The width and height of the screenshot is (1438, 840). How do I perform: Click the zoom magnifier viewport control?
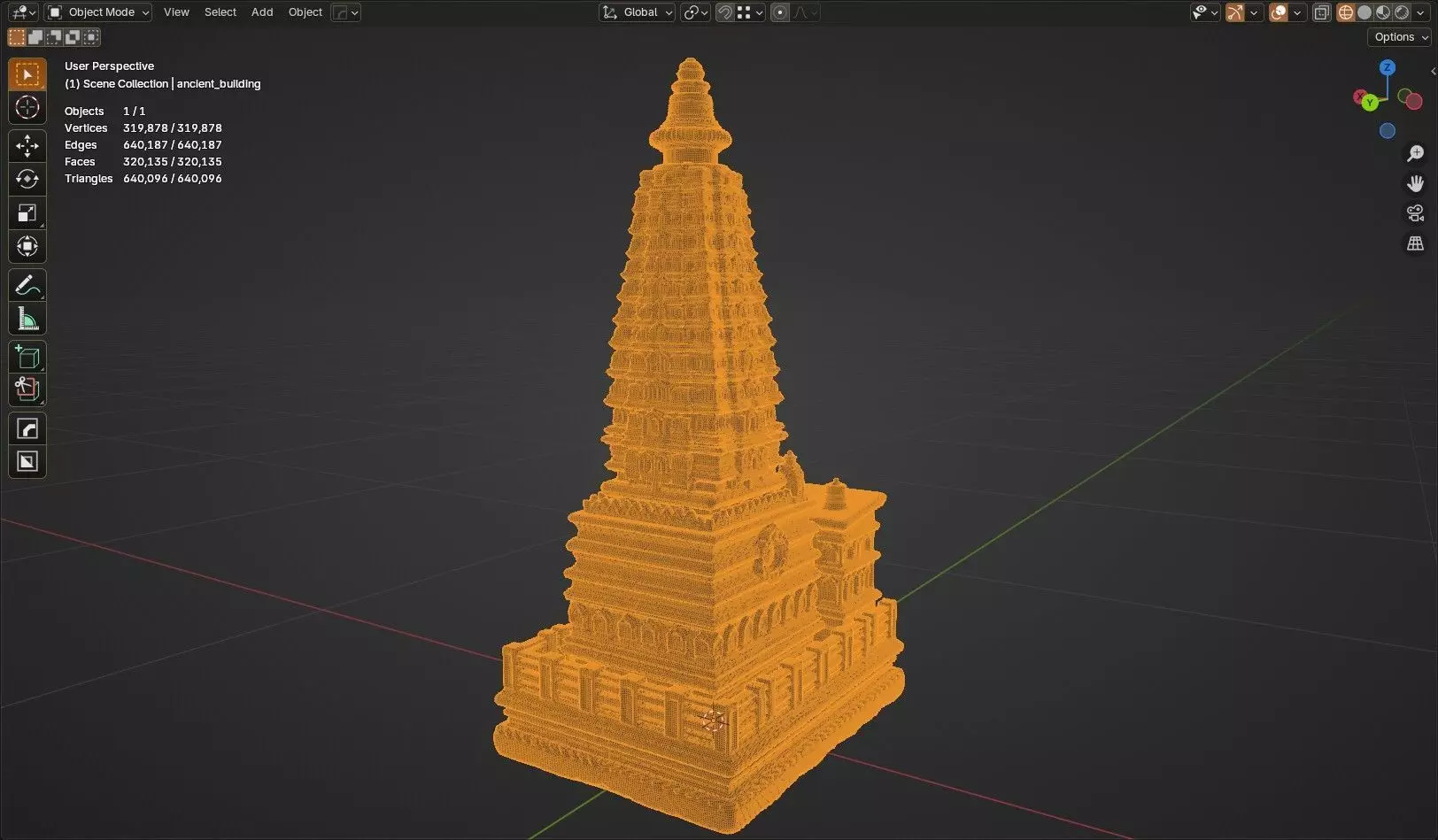point(1415,154)
